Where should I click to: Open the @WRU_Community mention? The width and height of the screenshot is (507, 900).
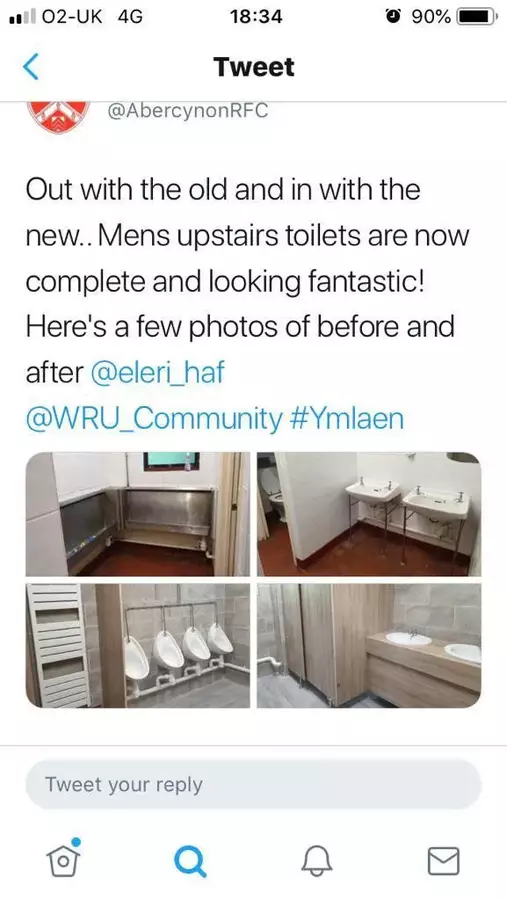click(x=154, y=419)
